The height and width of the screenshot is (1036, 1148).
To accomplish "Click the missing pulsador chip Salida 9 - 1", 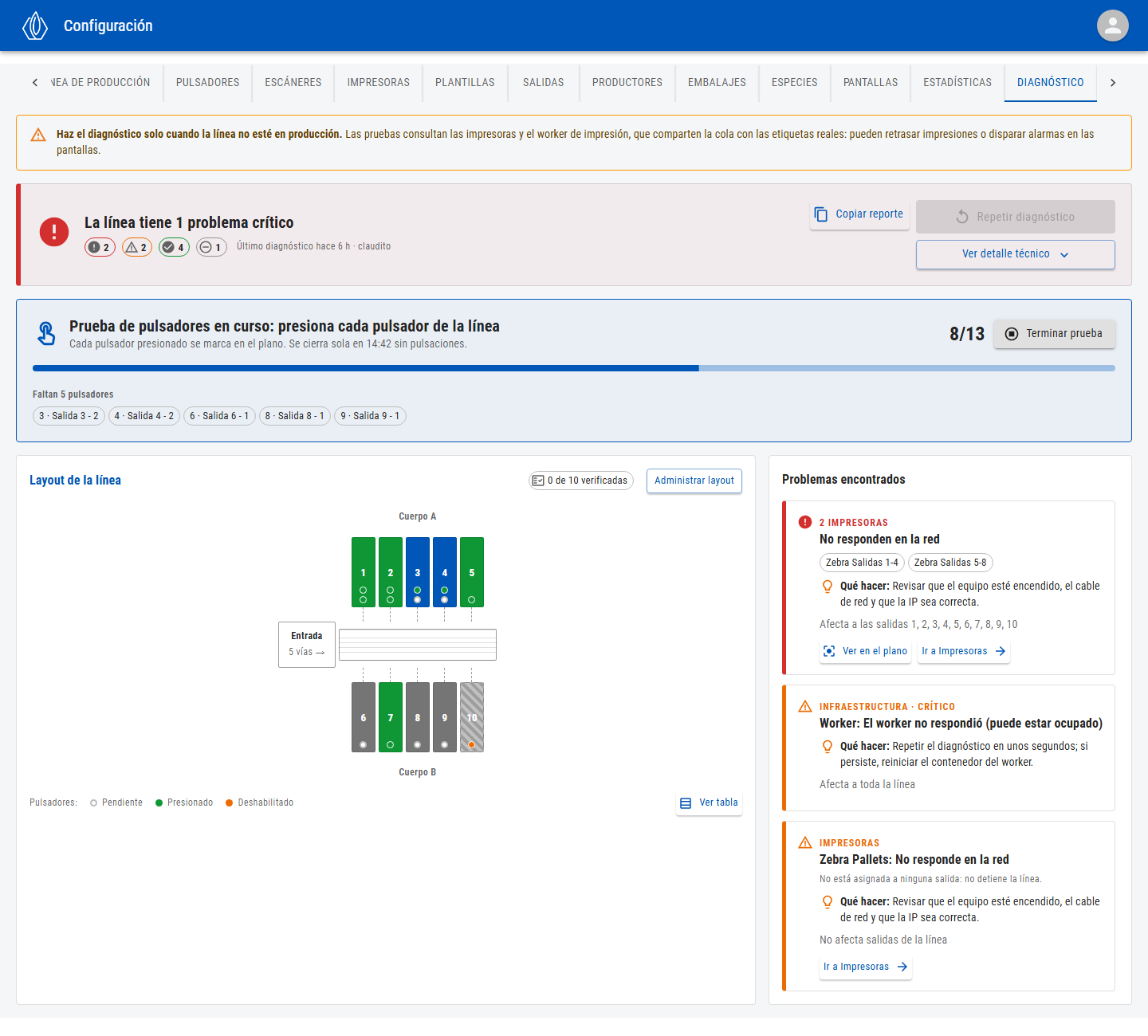I will point(370,416).
